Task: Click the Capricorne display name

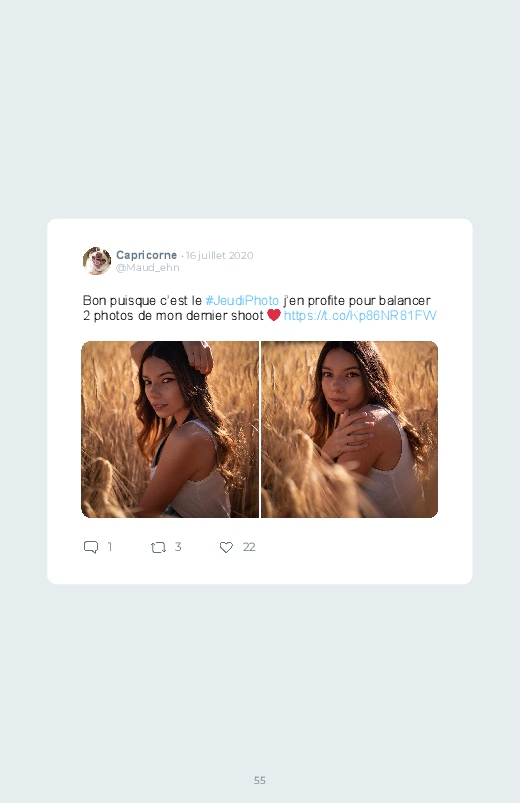Action: pyautogui.click(x=147, y=255)
